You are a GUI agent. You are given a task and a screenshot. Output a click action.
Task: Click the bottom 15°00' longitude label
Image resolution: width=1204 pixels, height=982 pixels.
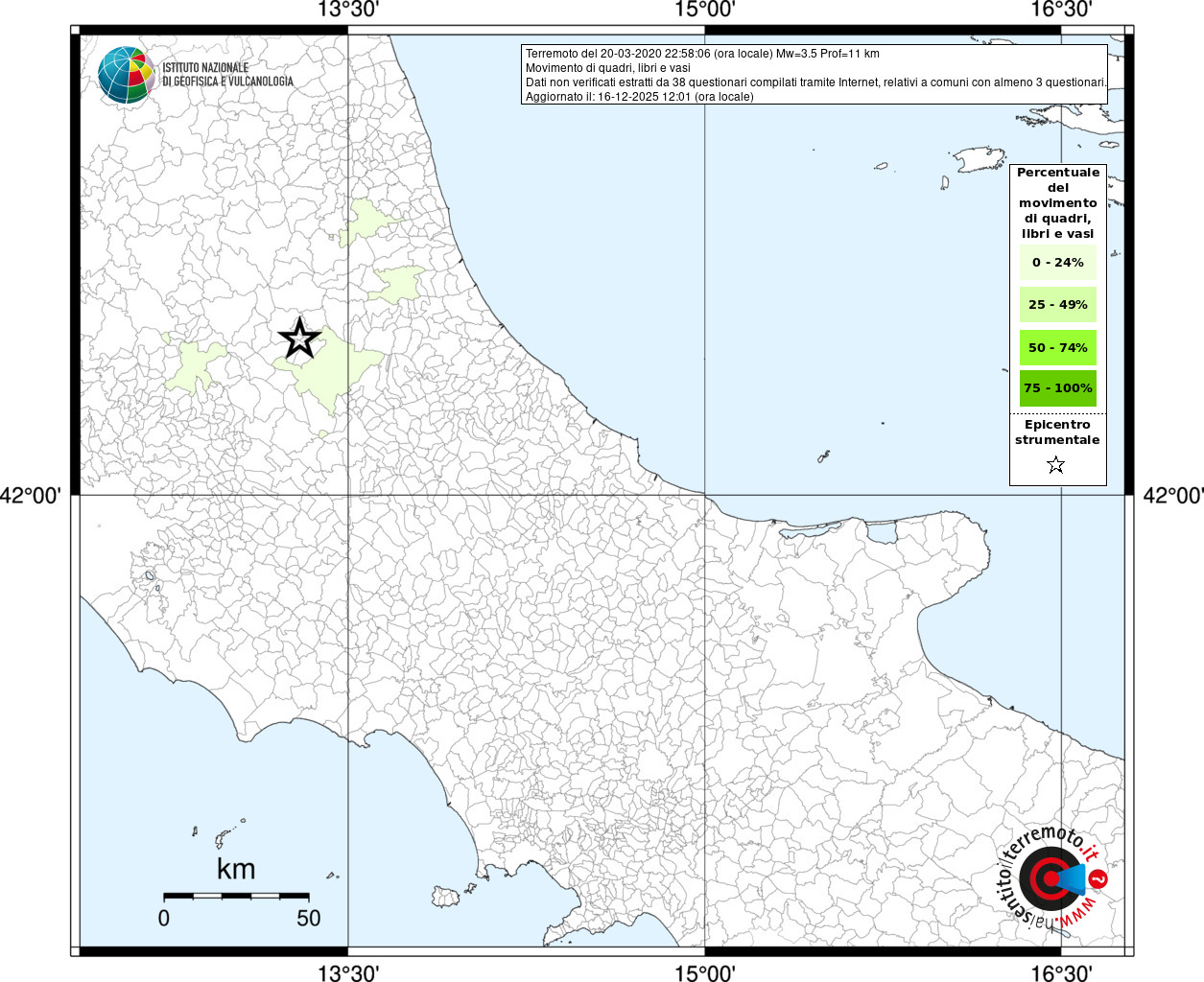click(x=704, y=972)
